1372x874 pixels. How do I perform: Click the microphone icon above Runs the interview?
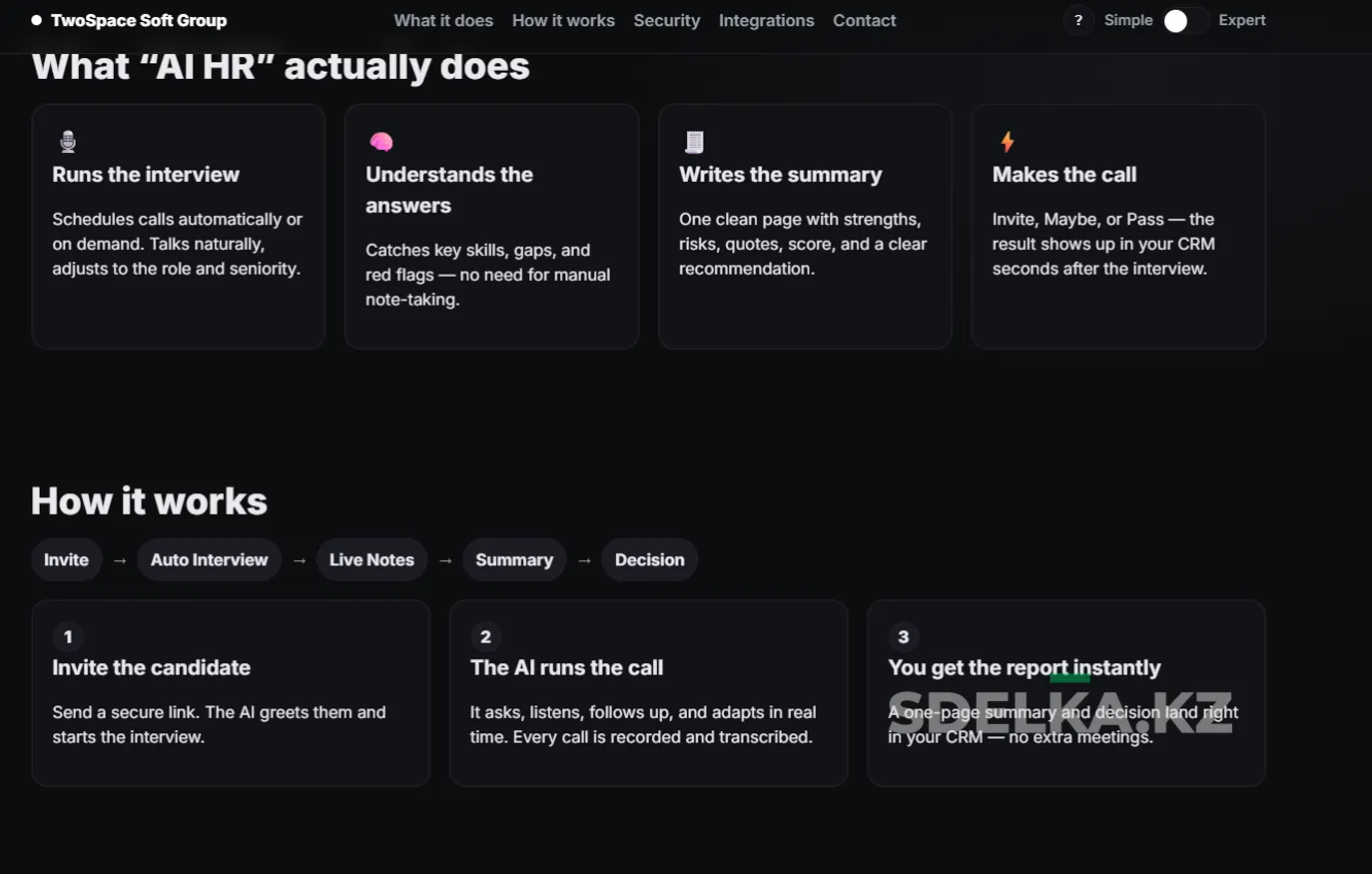[x=68, y=142]
